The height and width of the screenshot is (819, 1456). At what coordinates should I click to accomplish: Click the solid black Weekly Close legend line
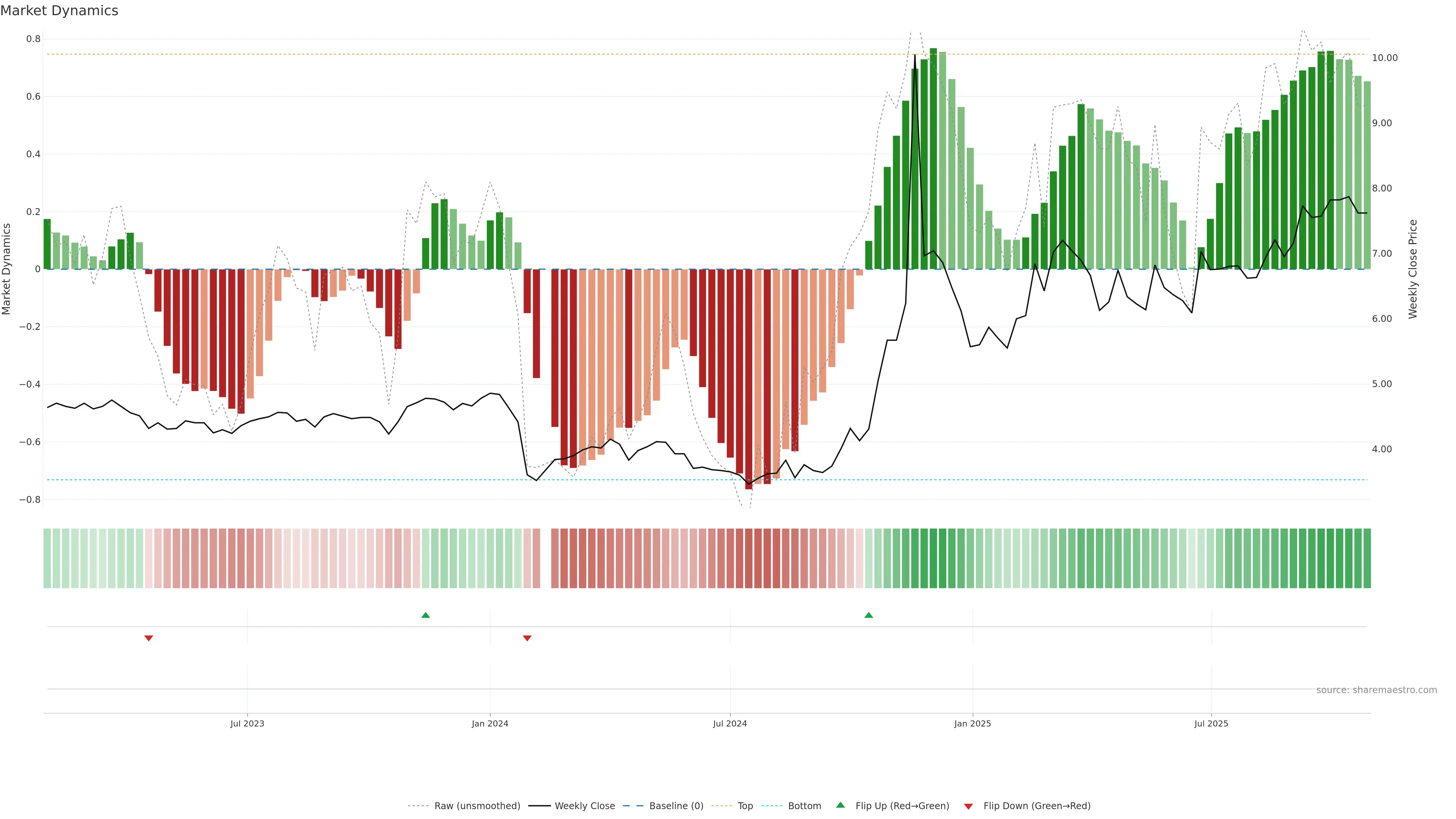tap(539, 806)
